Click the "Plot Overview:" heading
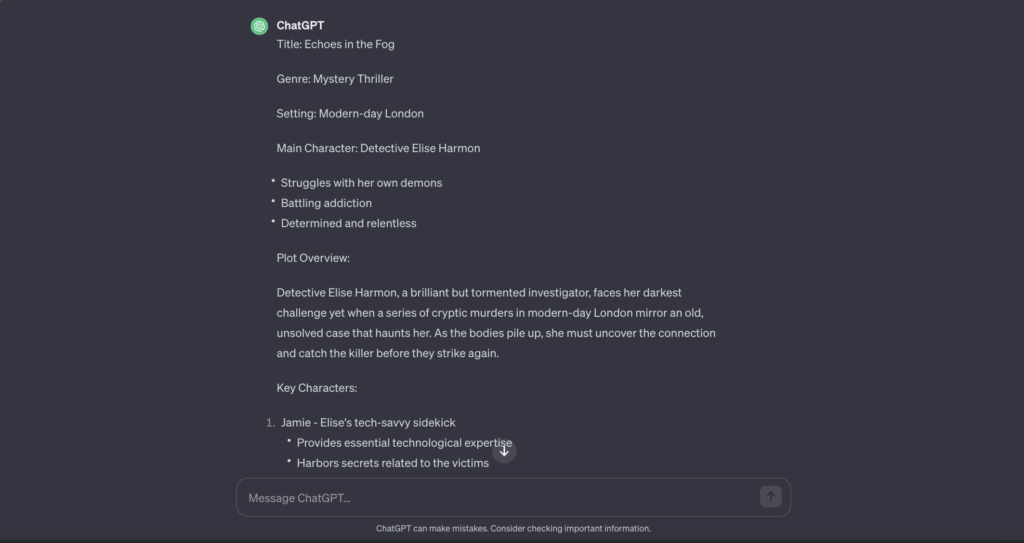 pyautogui.click(x=313, y=258)
